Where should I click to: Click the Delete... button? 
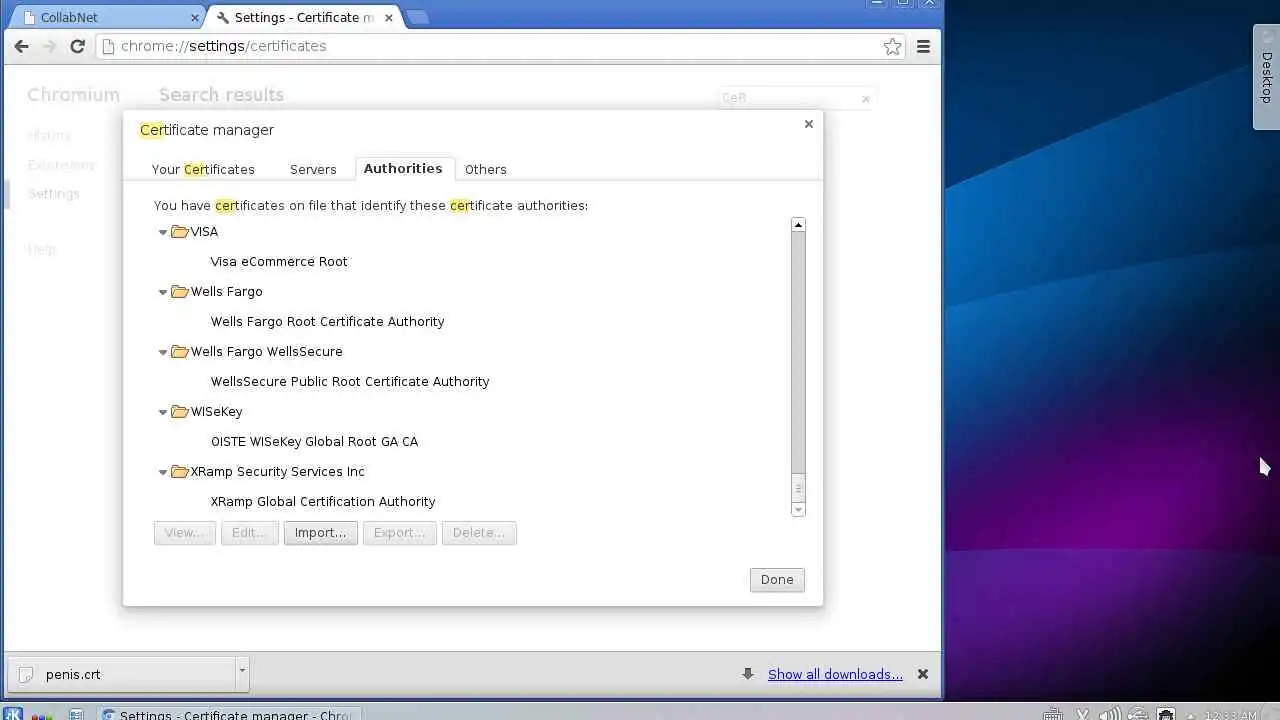click(x=479, y=533)
